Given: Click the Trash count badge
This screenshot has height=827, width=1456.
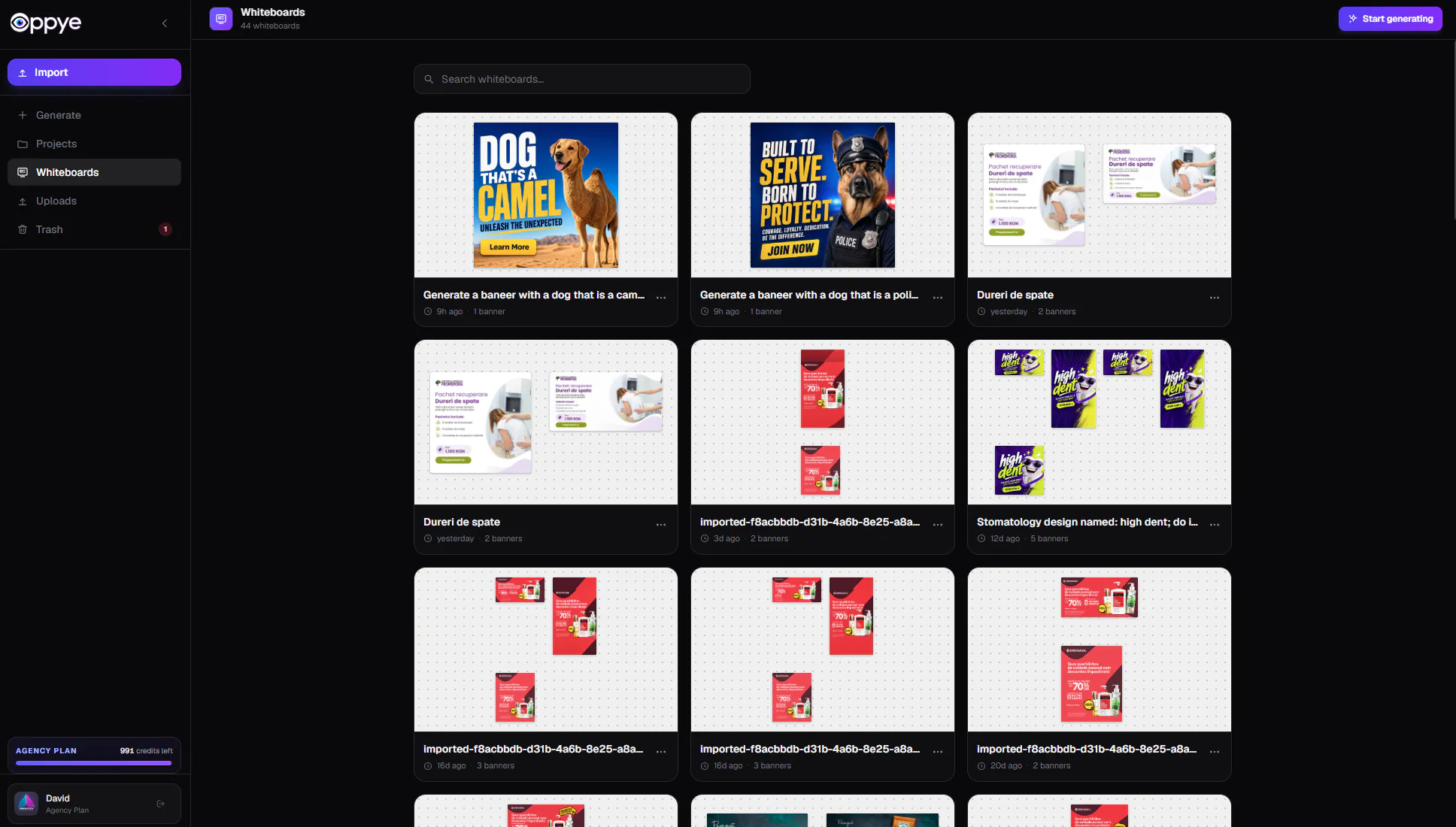Looking at the screenshot, I should click(165, 229).
